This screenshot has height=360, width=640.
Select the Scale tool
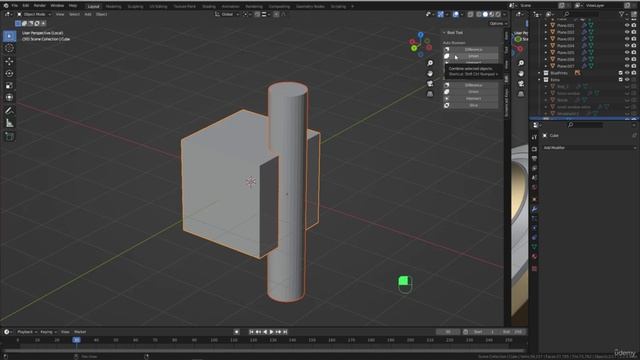(9, 86)
